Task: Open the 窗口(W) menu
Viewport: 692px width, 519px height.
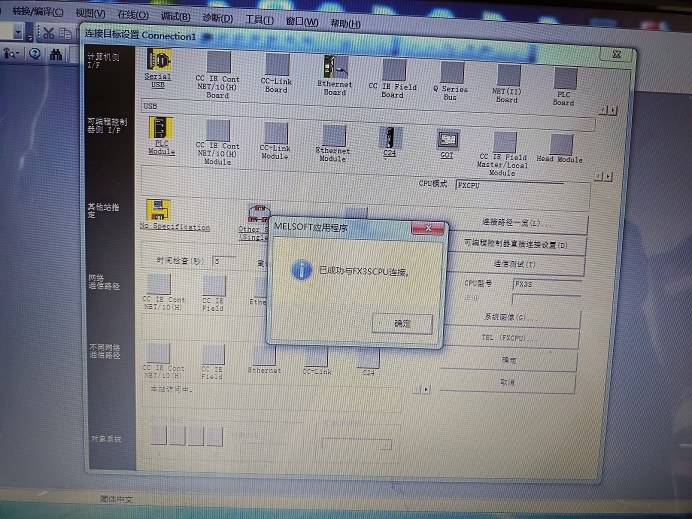Action: point(302,21)
